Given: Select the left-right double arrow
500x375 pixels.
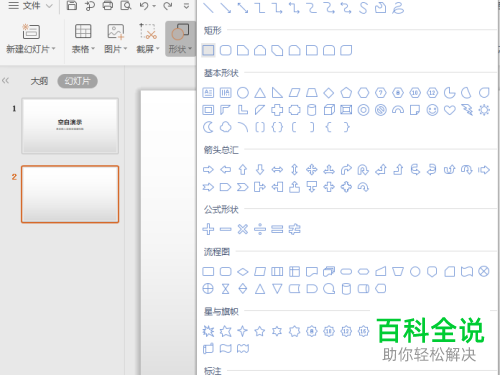Looking at the screenshot, I should click(277, 170).
